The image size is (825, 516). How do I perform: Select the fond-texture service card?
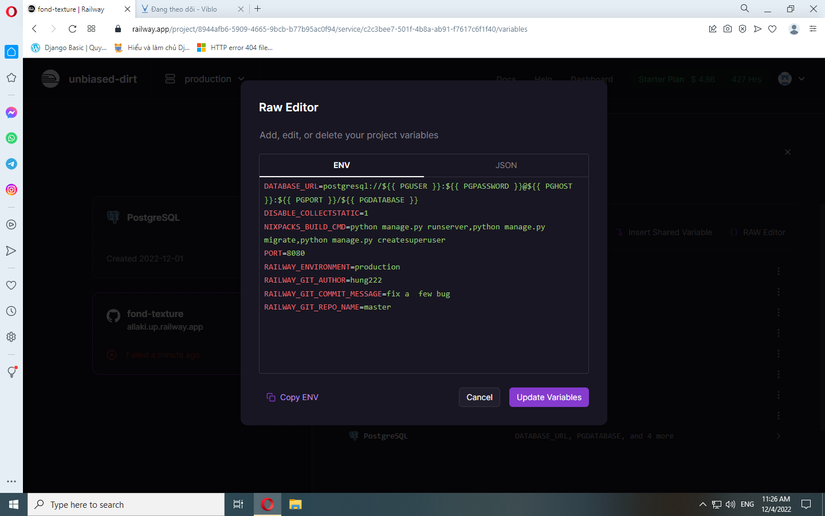pyautogui.click(x=166, y=333)
